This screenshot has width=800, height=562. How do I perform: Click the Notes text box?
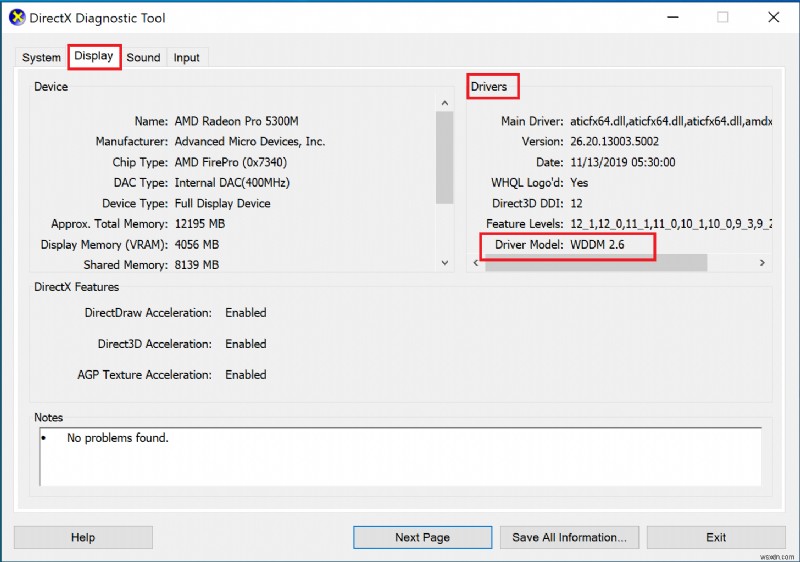pyautogui.click(x=401, y=457)
